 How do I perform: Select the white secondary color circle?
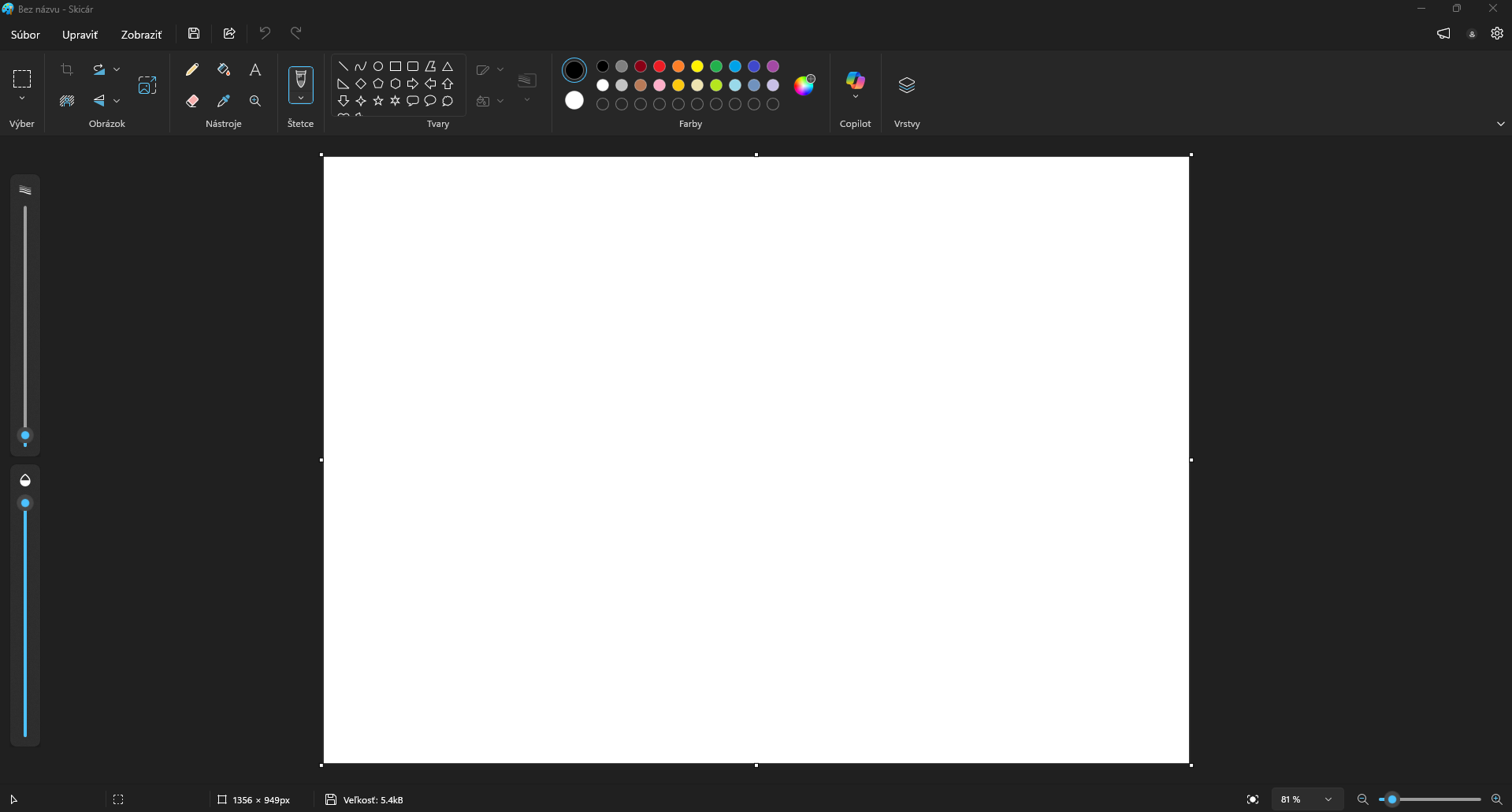tap(574, 100)
